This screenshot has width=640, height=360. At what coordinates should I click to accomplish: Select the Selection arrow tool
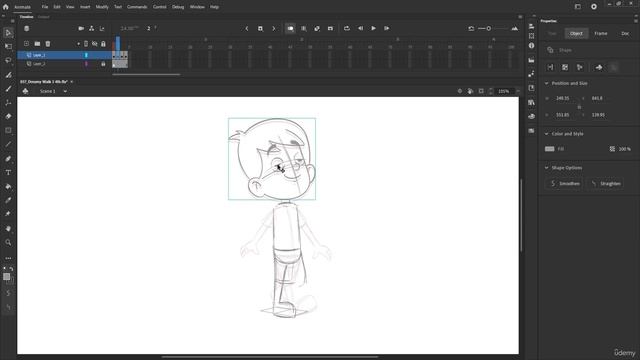click(x=8, y=33)
